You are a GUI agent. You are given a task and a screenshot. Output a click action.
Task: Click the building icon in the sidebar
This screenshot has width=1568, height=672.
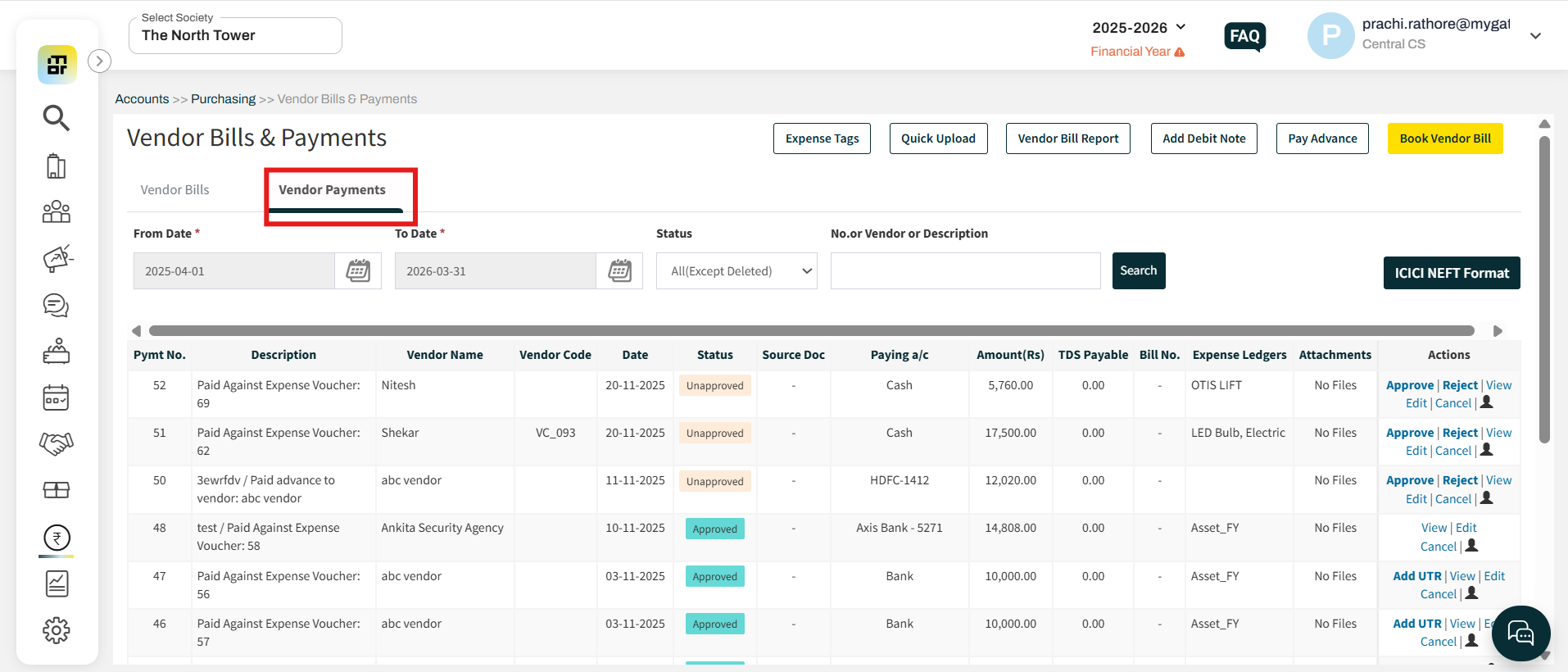point(56,166)
